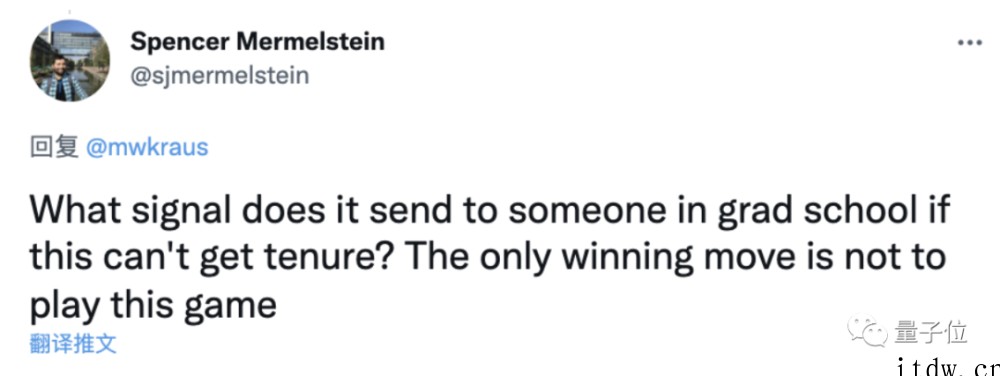Click the 翻译推文 translate tweet link
This screenshot has height=376, width=1000.
coord(73,344)
